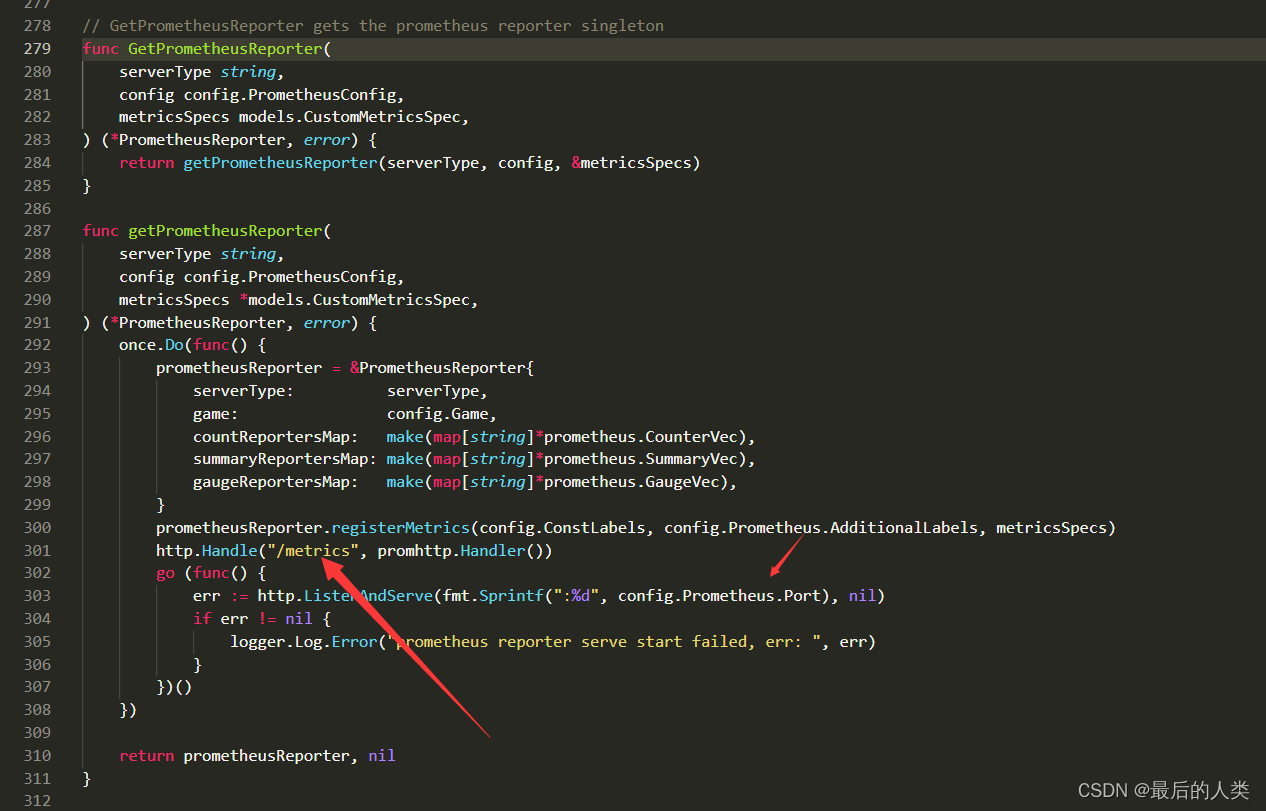The image size is (1266, 811).
Task: Click the getPrometheusReporter function name on line 287
Action: click(x=225, y=230)
